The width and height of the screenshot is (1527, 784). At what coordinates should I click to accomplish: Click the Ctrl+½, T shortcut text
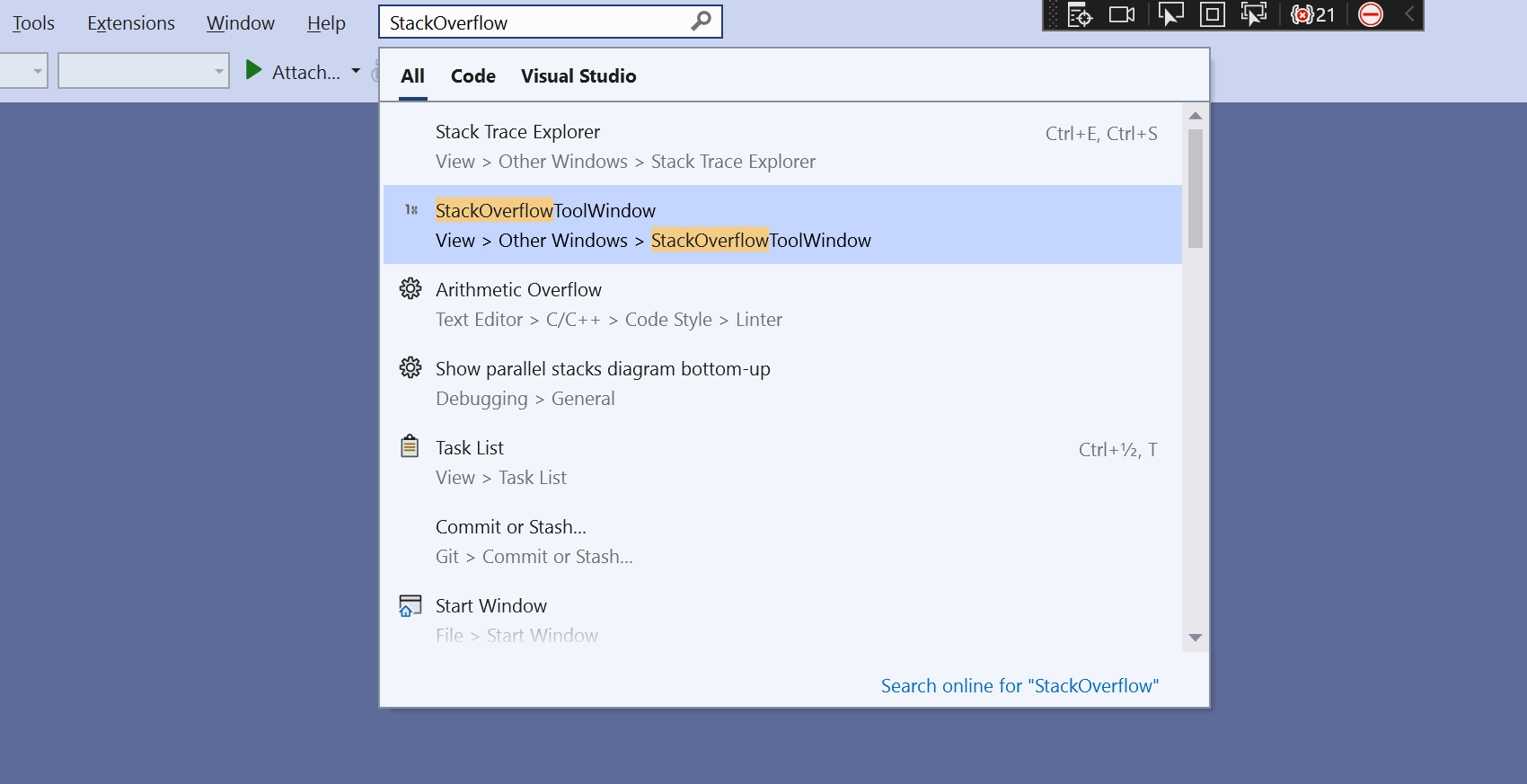click(1118, 450)
